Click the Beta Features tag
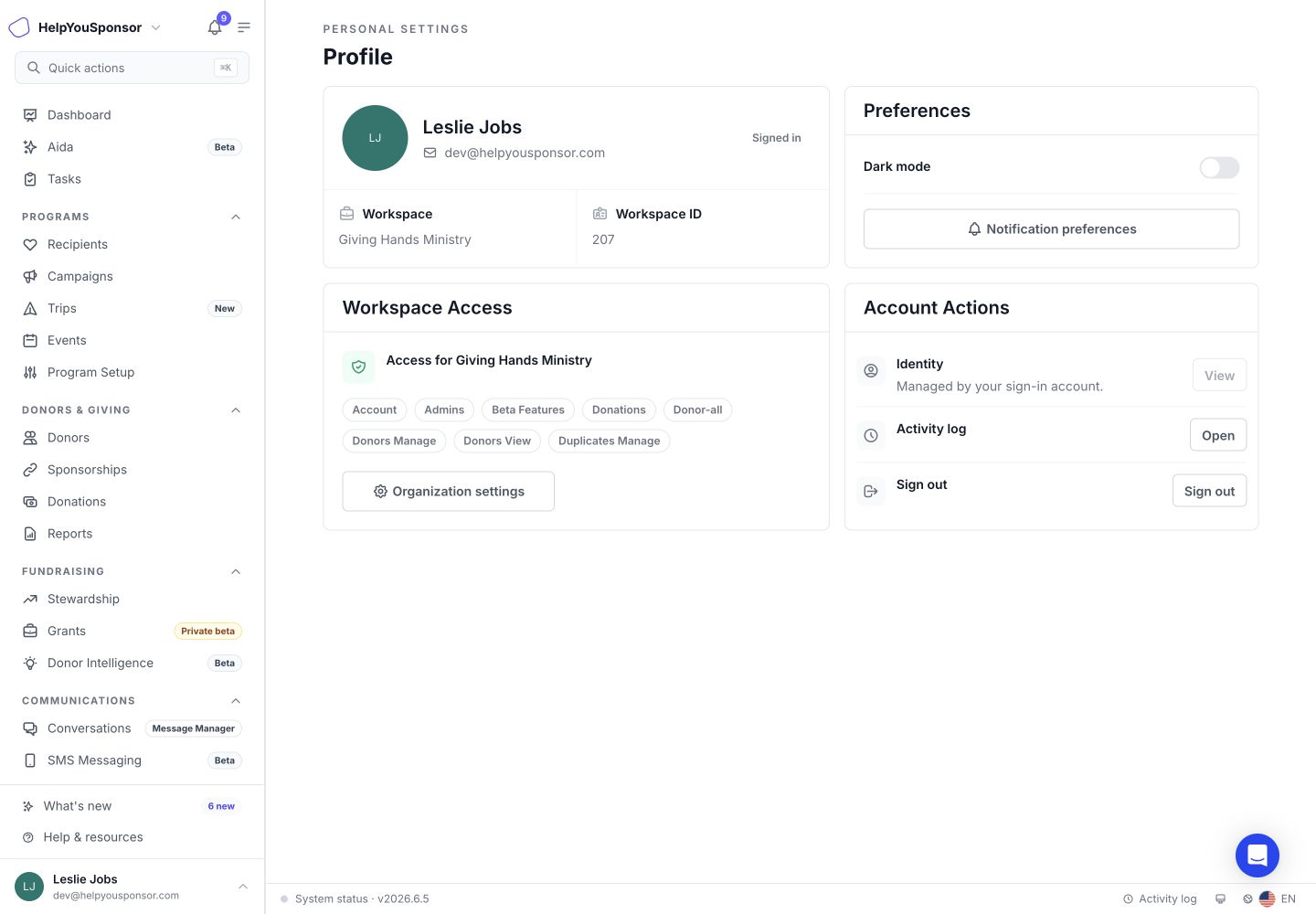This screenshot has width=1316, height=914. pyautogui.click(x=528, y=410)
